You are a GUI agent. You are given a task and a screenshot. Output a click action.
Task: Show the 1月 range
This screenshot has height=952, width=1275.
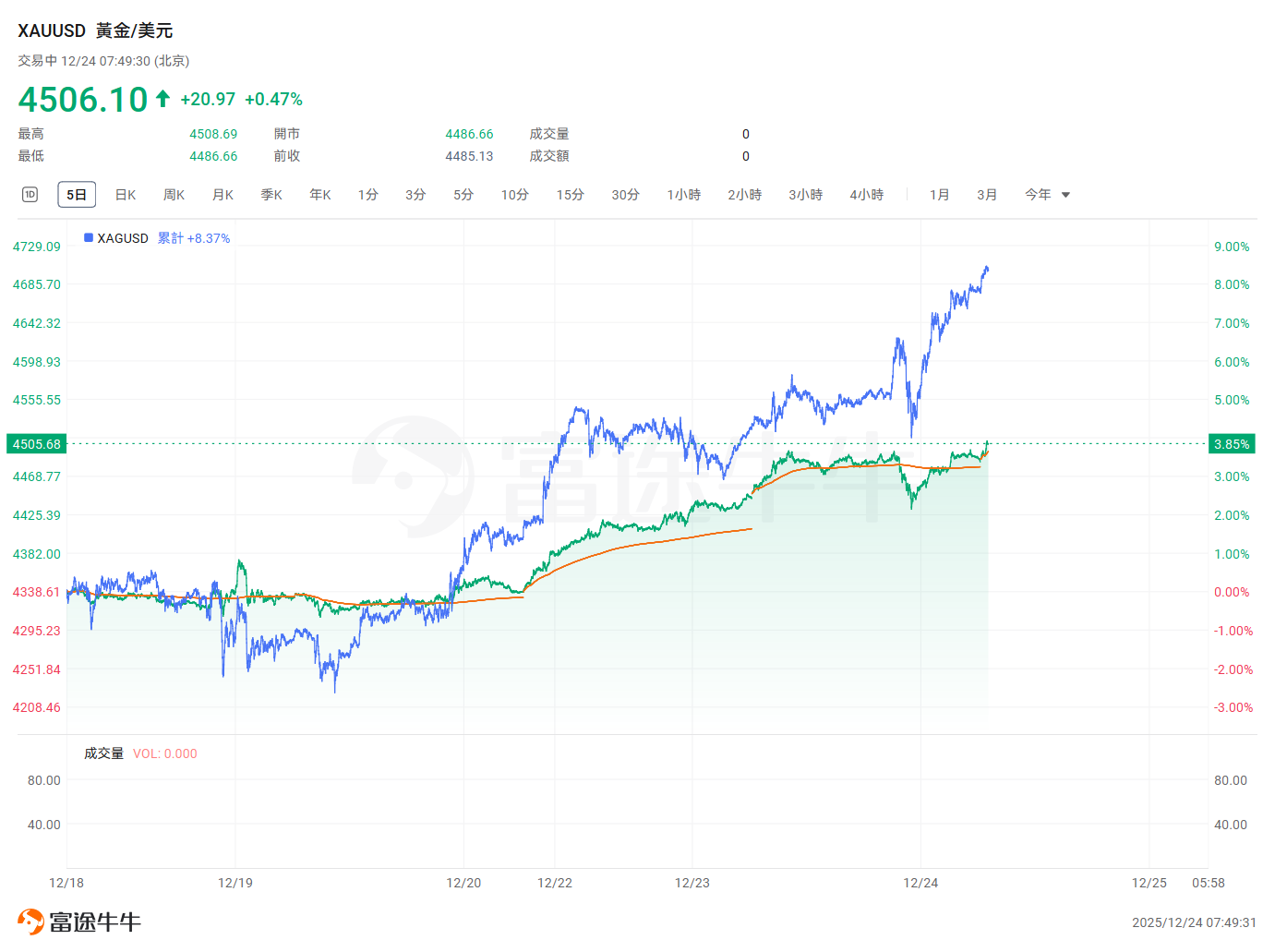coord(939,195)
